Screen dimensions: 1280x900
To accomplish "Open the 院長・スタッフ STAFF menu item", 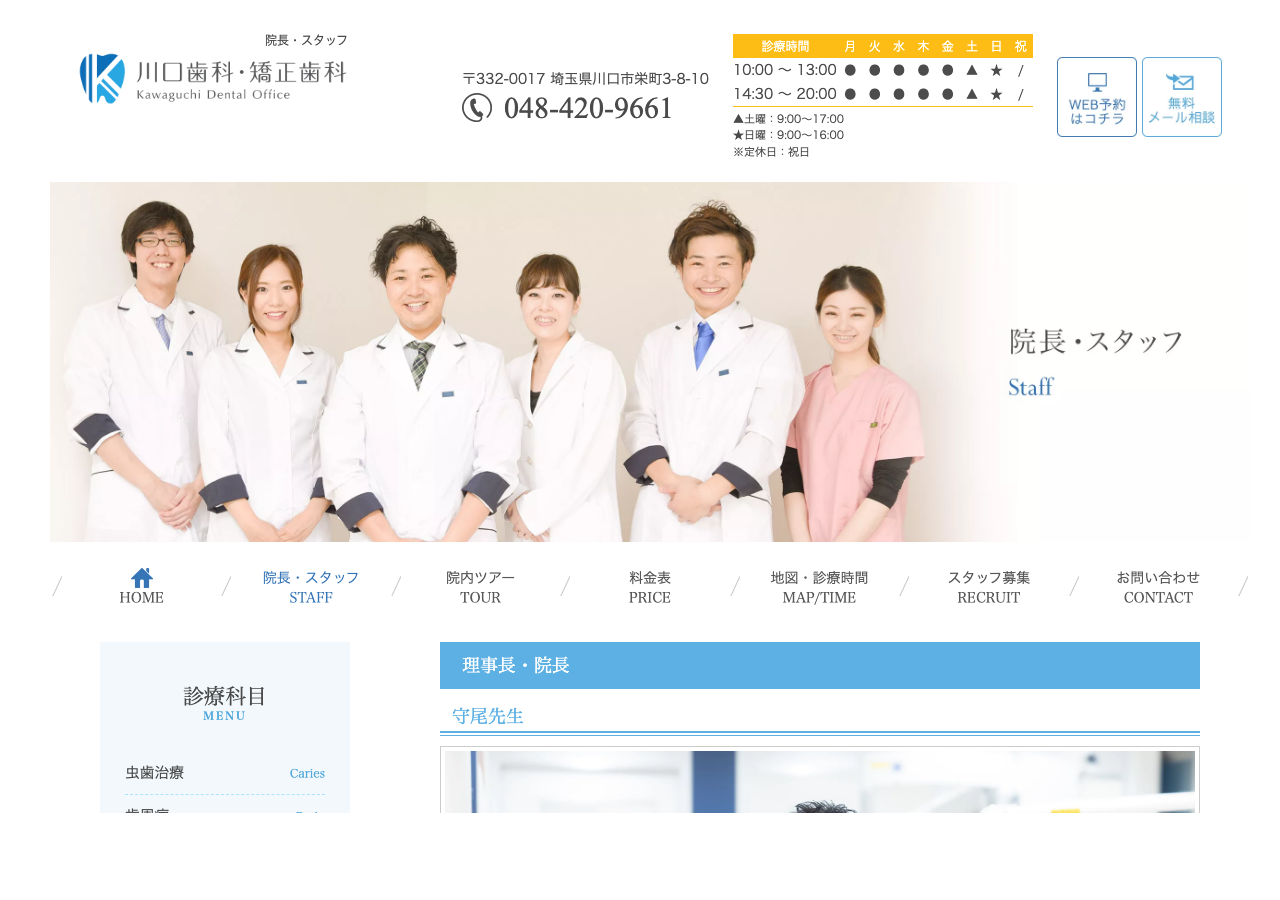I will 311,587.
